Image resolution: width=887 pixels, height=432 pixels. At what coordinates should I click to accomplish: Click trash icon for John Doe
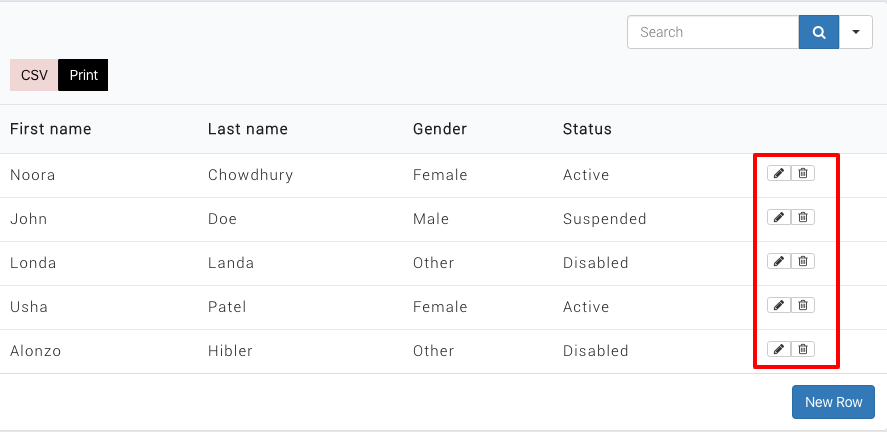(803, 217)
